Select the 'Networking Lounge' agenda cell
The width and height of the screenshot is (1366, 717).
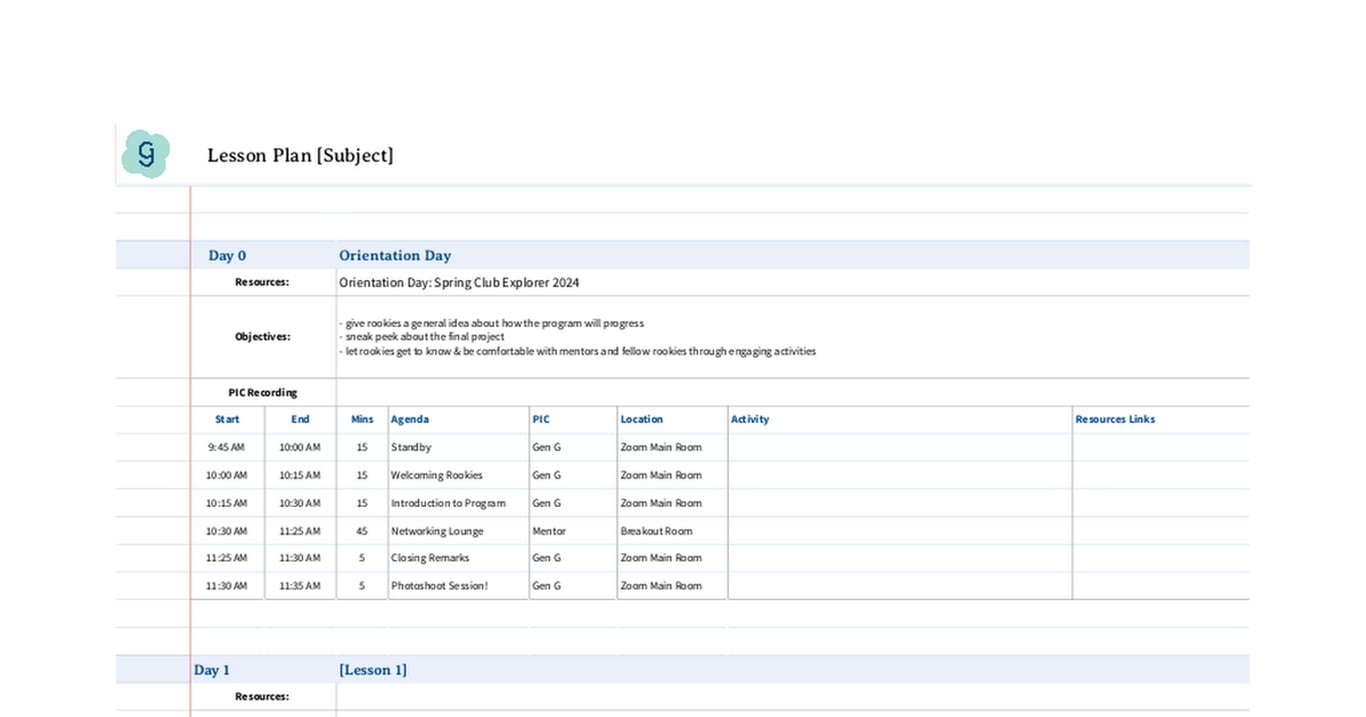click(x=437, y=531)
